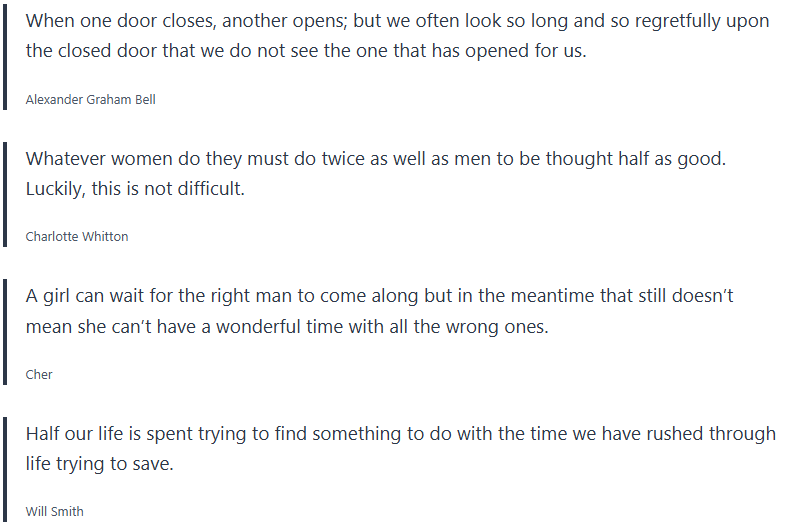
Task: Click the line starting 'mean she can't have'
Action: tap(287, 327)
